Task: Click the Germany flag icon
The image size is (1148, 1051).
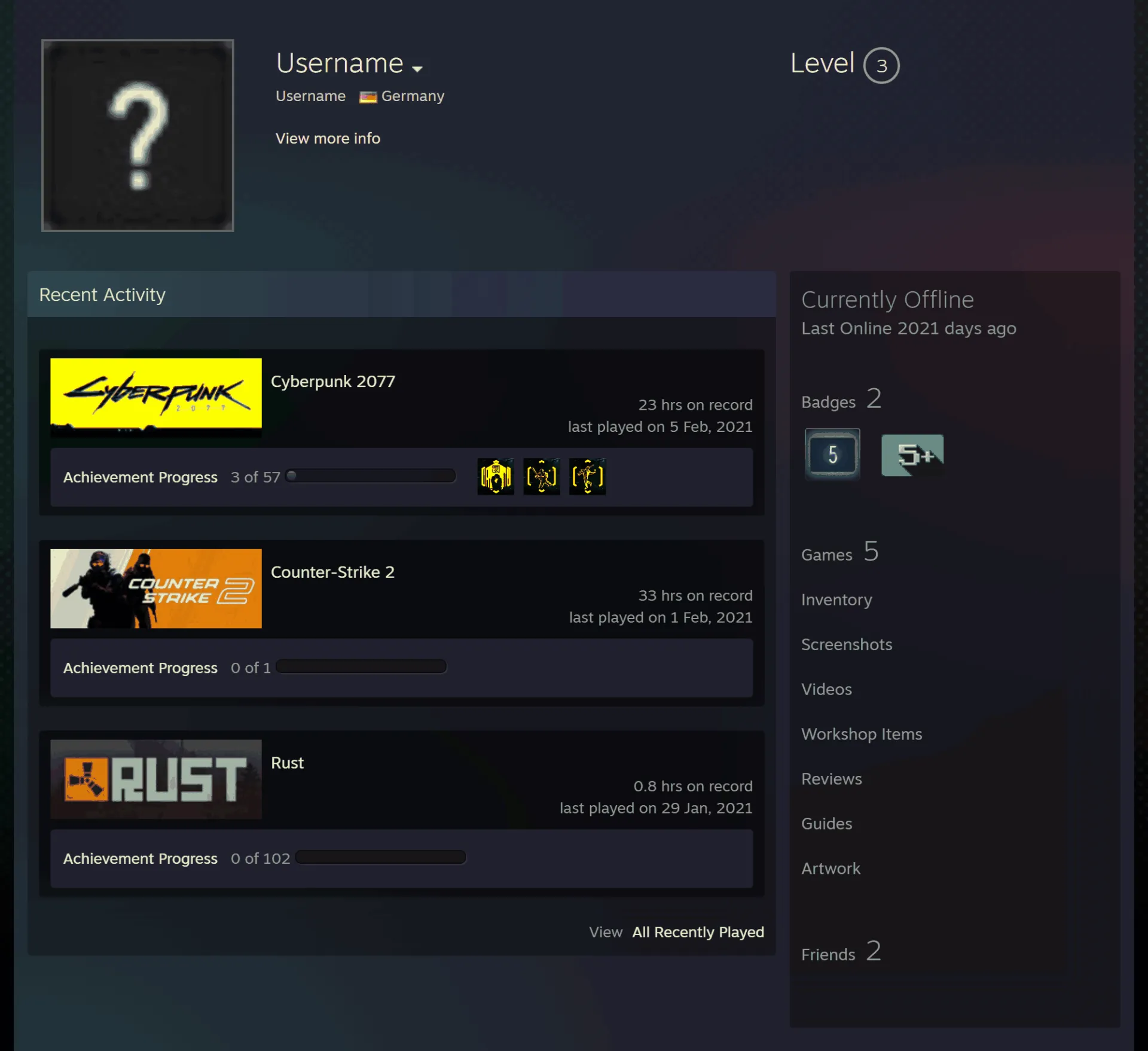Action: tap(368, 97)
